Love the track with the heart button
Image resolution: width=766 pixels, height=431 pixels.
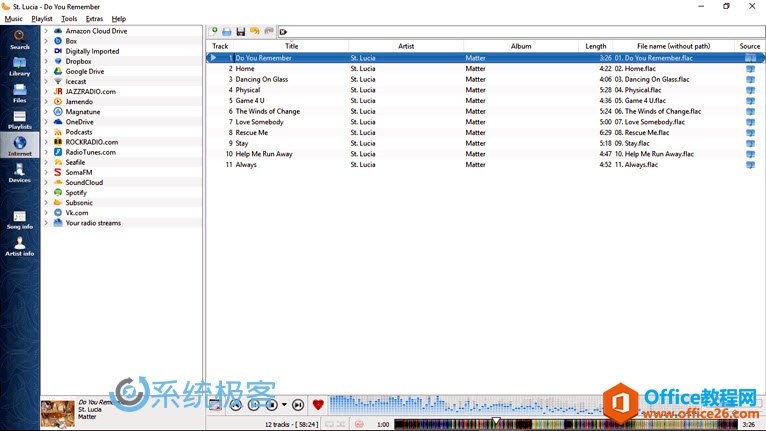coord(318,405)
